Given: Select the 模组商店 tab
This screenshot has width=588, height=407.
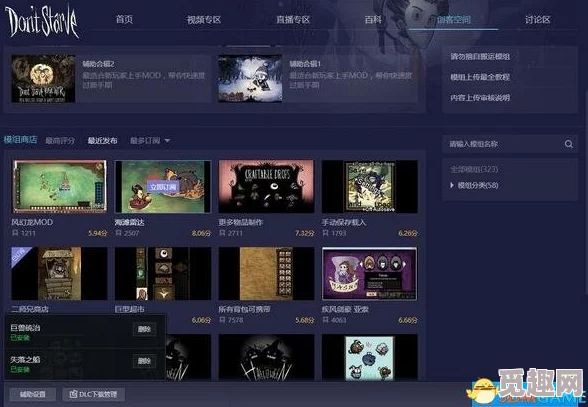Looking at the screenshot, I should (x=20, y=140).
